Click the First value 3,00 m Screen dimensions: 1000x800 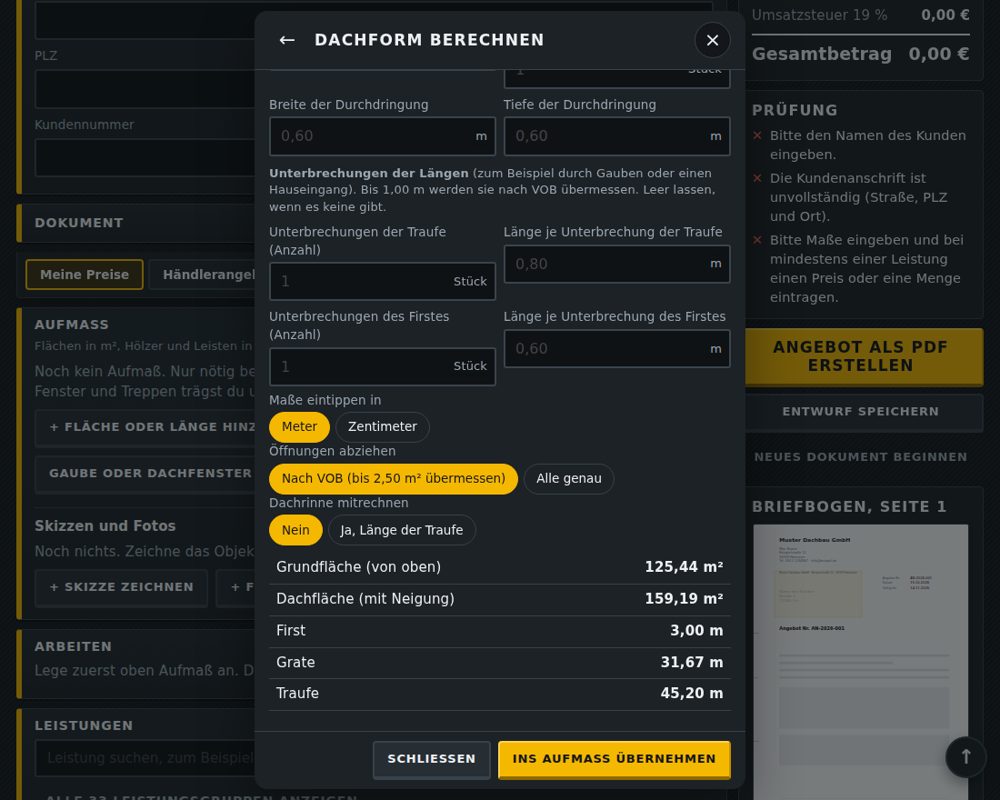[x=696, y=631]
